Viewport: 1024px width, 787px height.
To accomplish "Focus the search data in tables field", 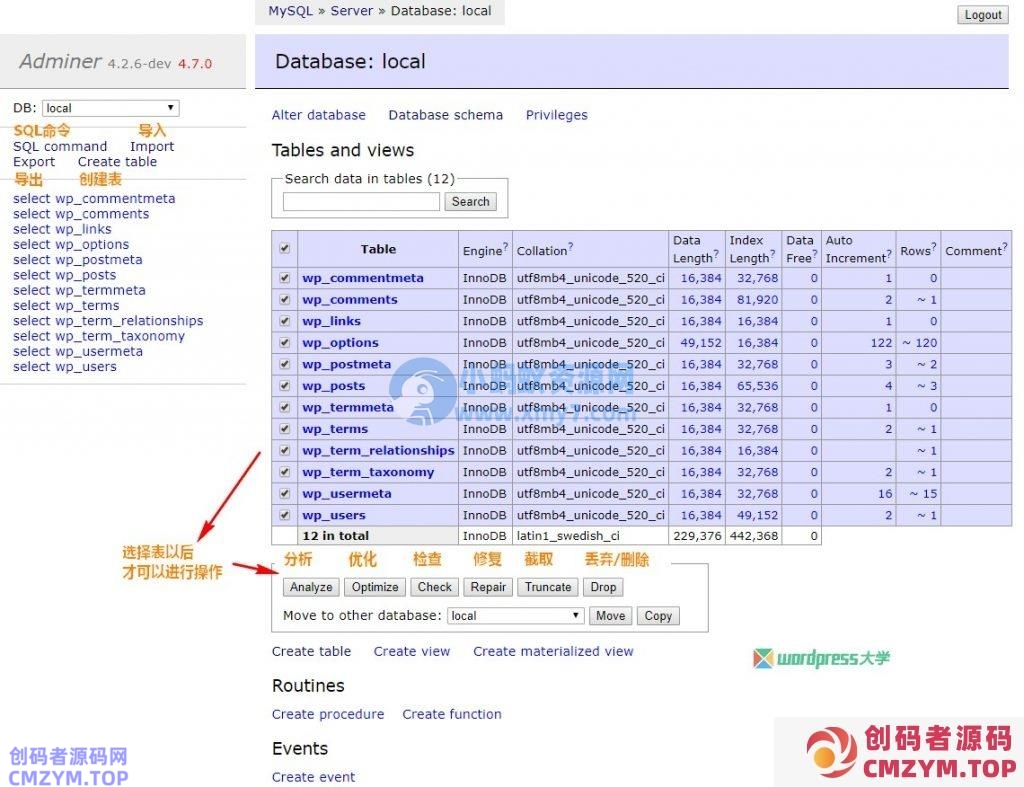I will 361,202.
